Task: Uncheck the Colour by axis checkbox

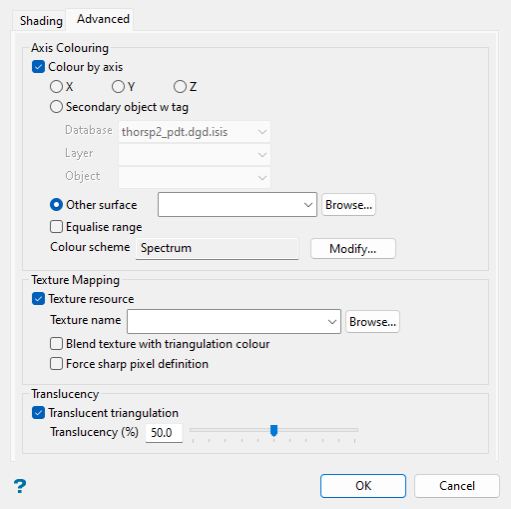Action: click(x=38, y=67)
